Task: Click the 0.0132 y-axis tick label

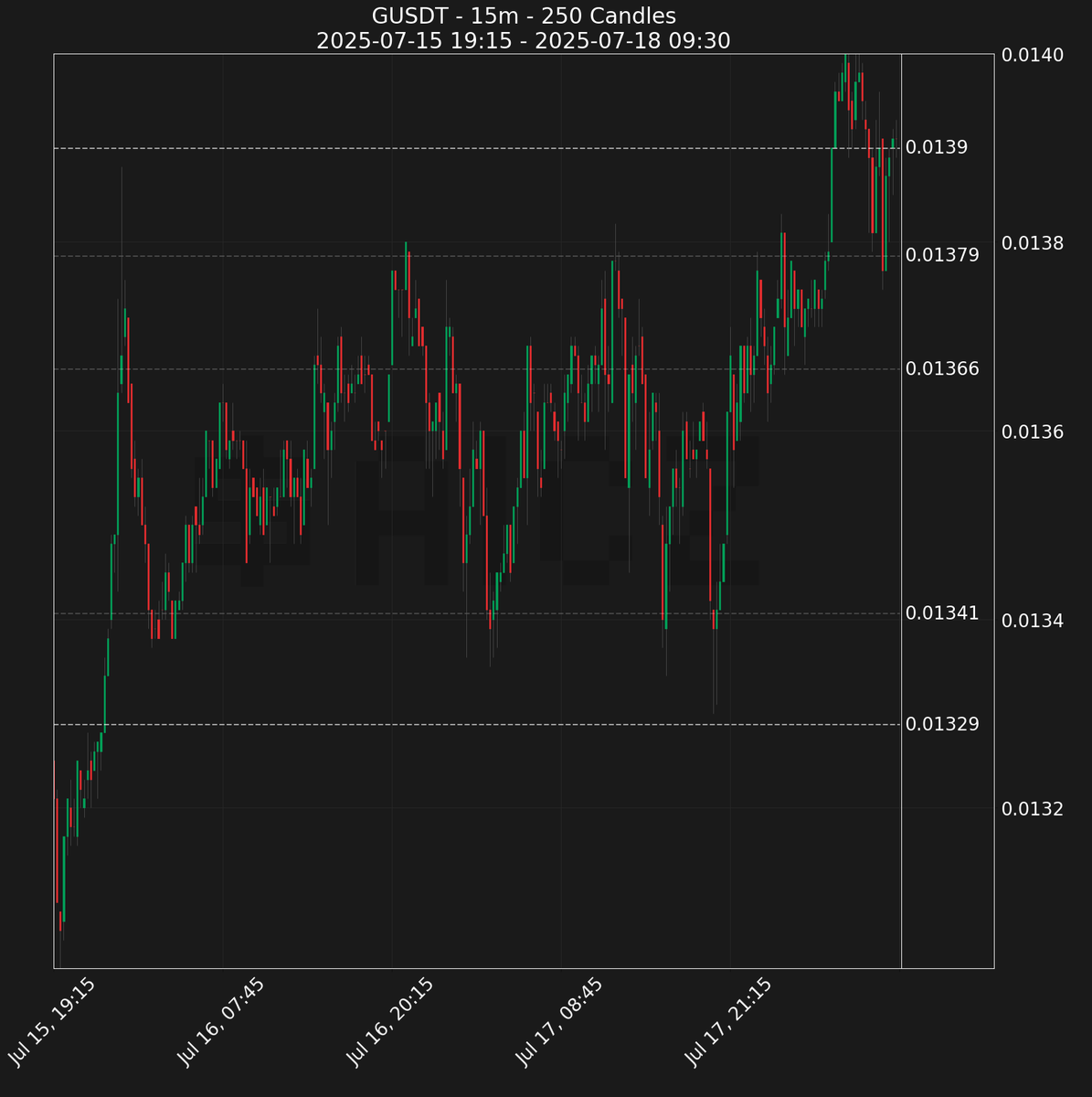Action: (1033, 809)
